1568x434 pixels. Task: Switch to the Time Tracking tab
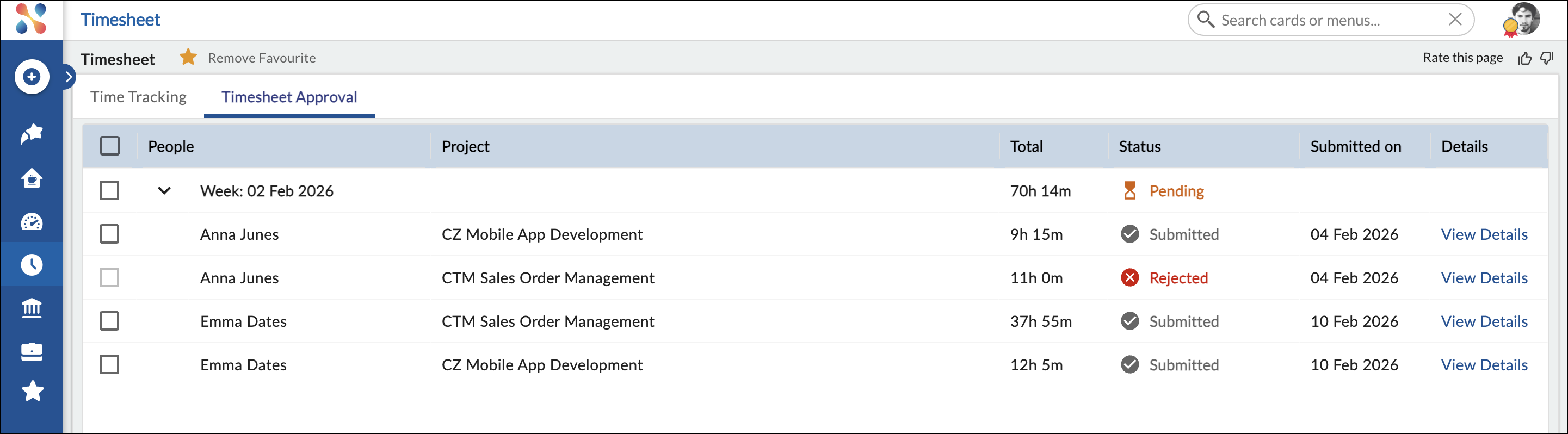pos(139,97)
